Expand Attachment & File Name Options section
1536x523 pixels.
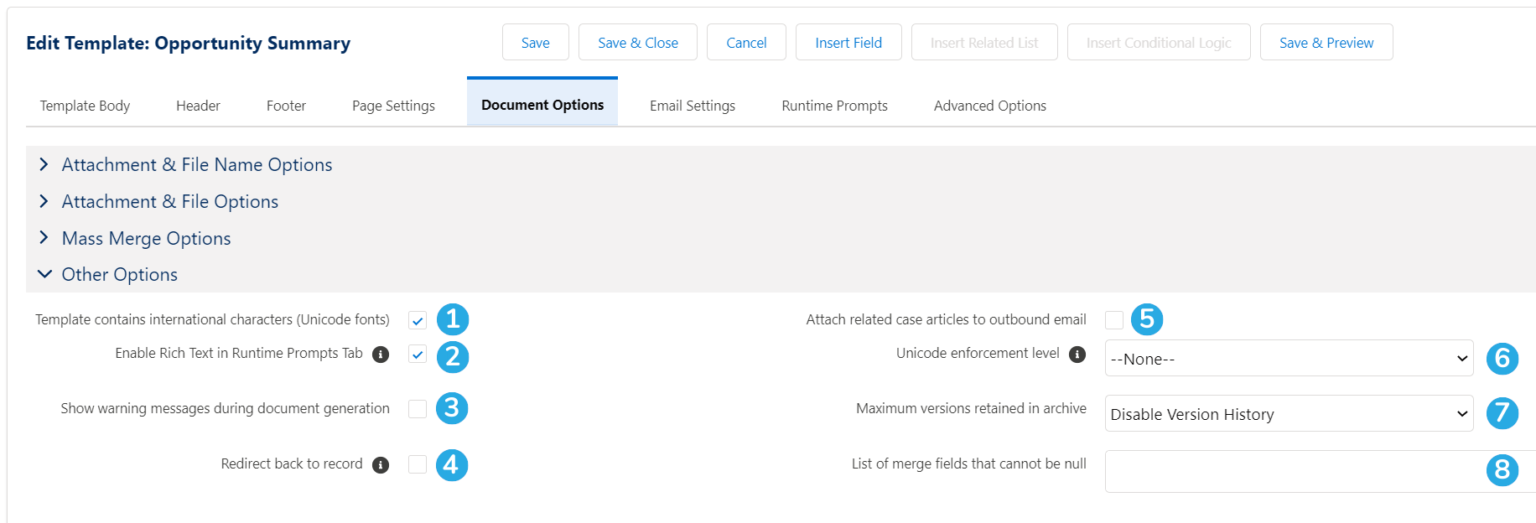tap(197, 165)
